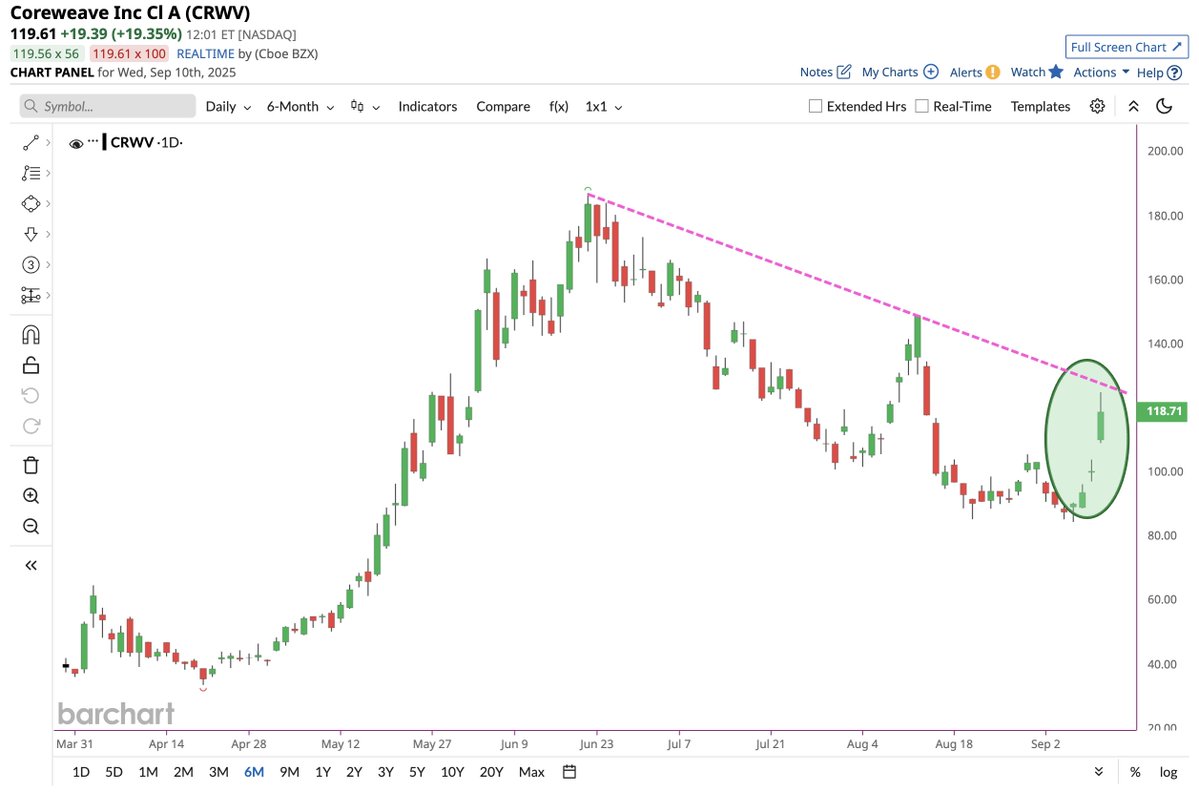Toggle CRWV series visibility eye icon
Screen dimensions: 1199x792
click(x=76, y=143)
